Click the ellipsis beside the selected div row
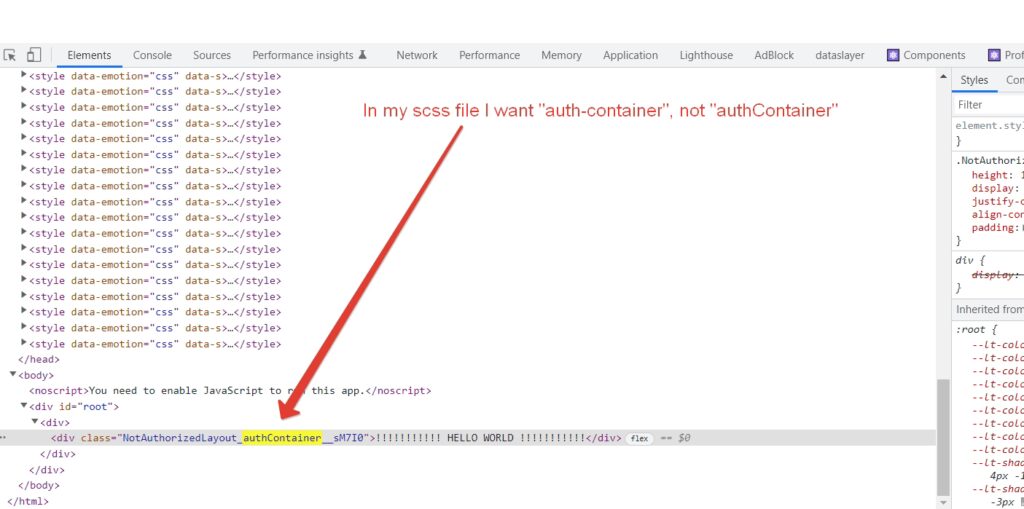 [x=4, y=438]
